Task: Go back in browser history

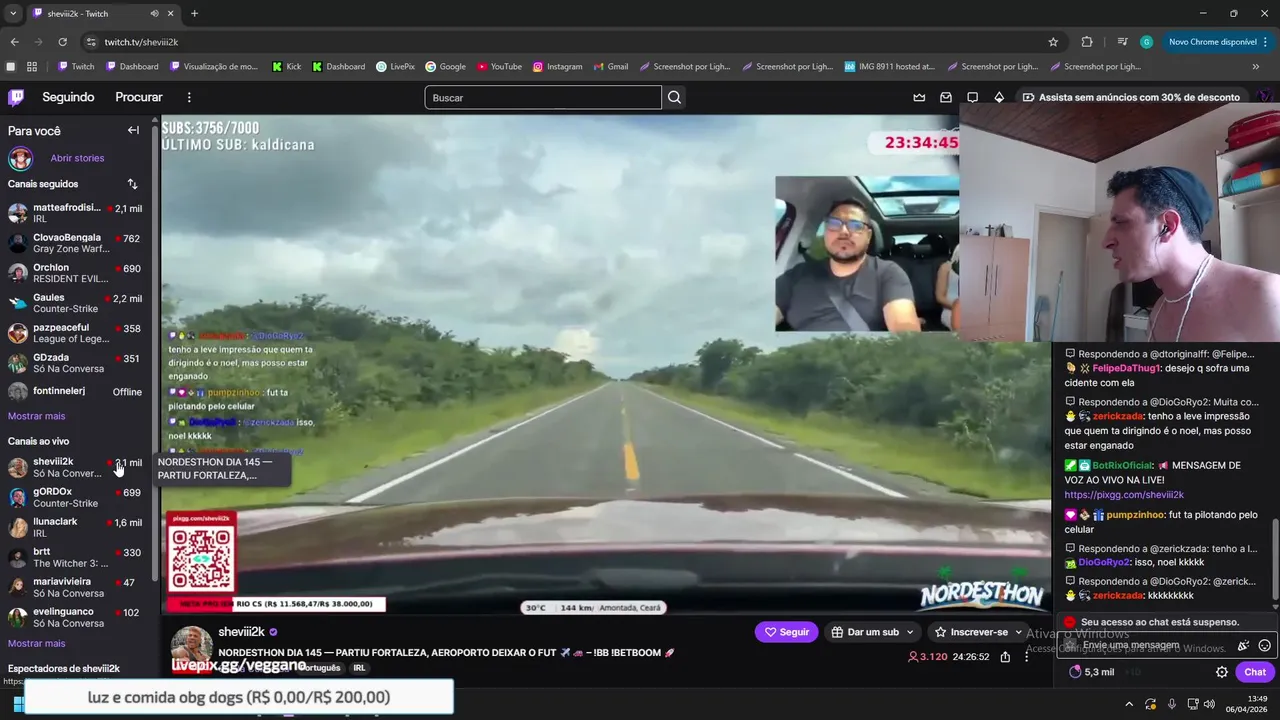Action: tap(14, 42)
